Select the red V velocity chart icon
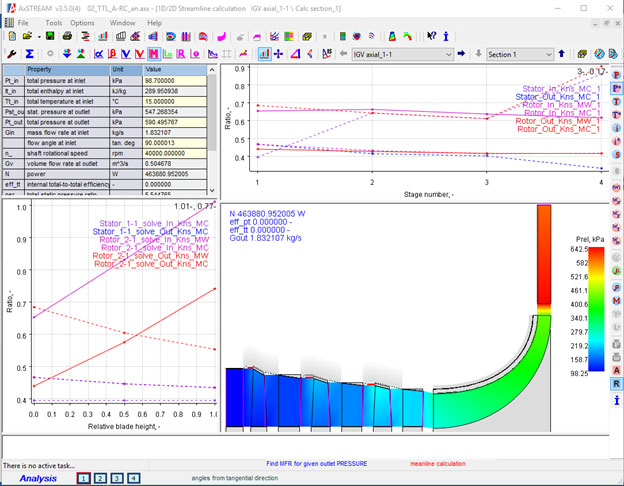Image resolution: width=624 pixels, height=486 pixels. [139, 54]
